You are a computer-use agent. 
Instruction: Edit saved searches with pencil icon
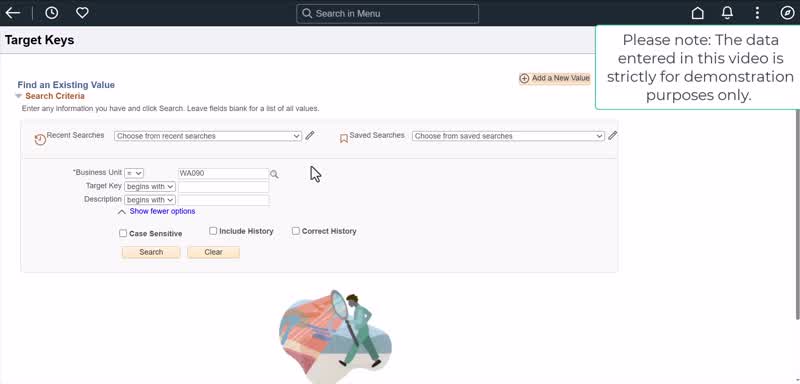pos(613,136)
